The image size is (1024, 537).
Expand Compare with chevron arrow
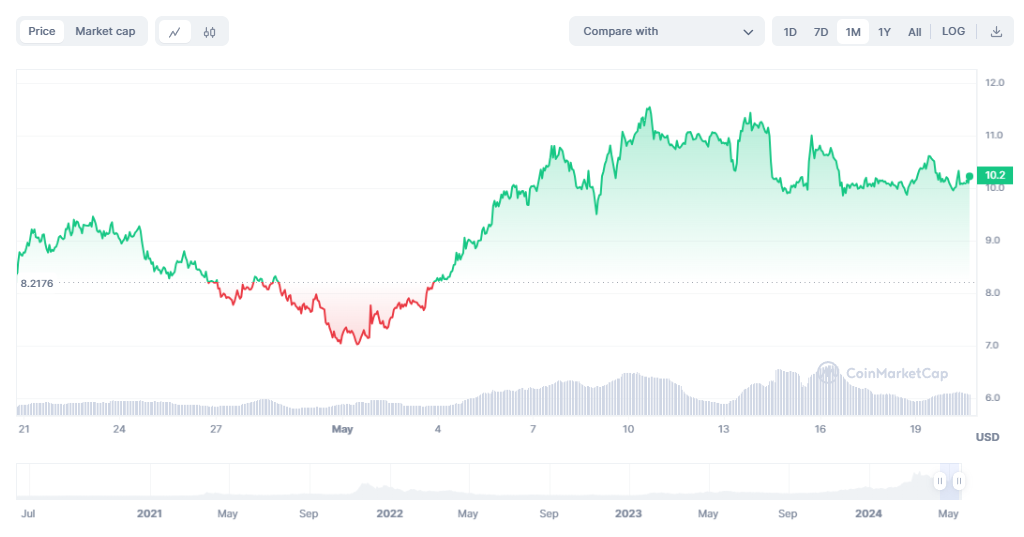click(x=748, y=32)
